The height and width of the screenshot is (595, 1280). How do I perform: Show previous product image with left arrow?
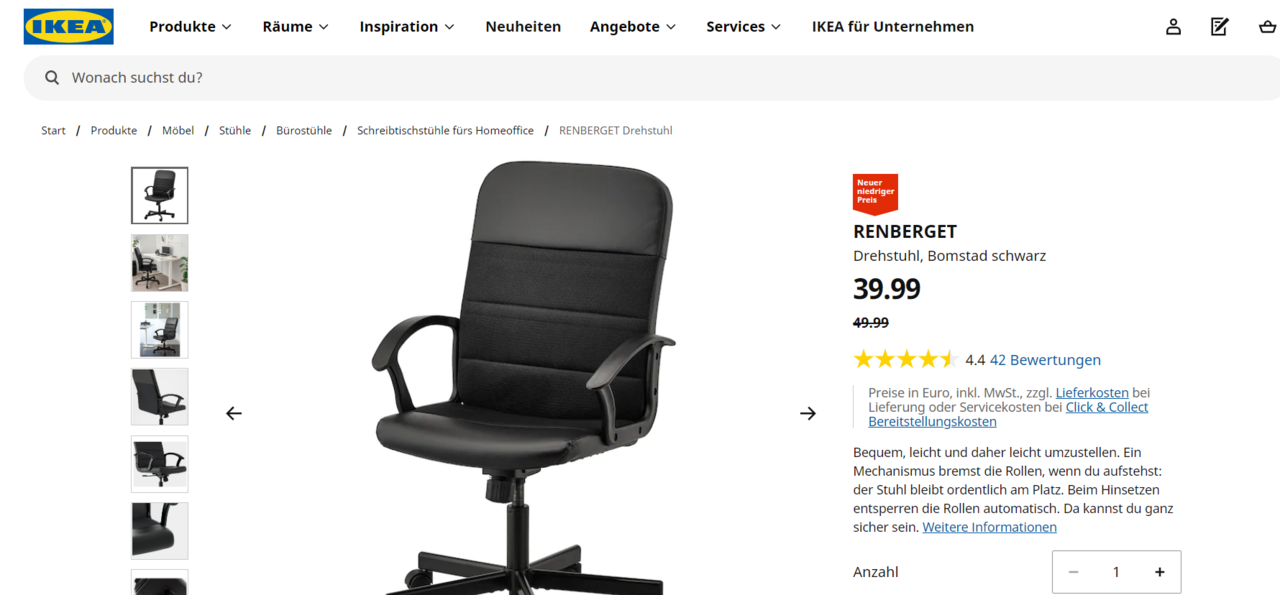coord(234,413)
